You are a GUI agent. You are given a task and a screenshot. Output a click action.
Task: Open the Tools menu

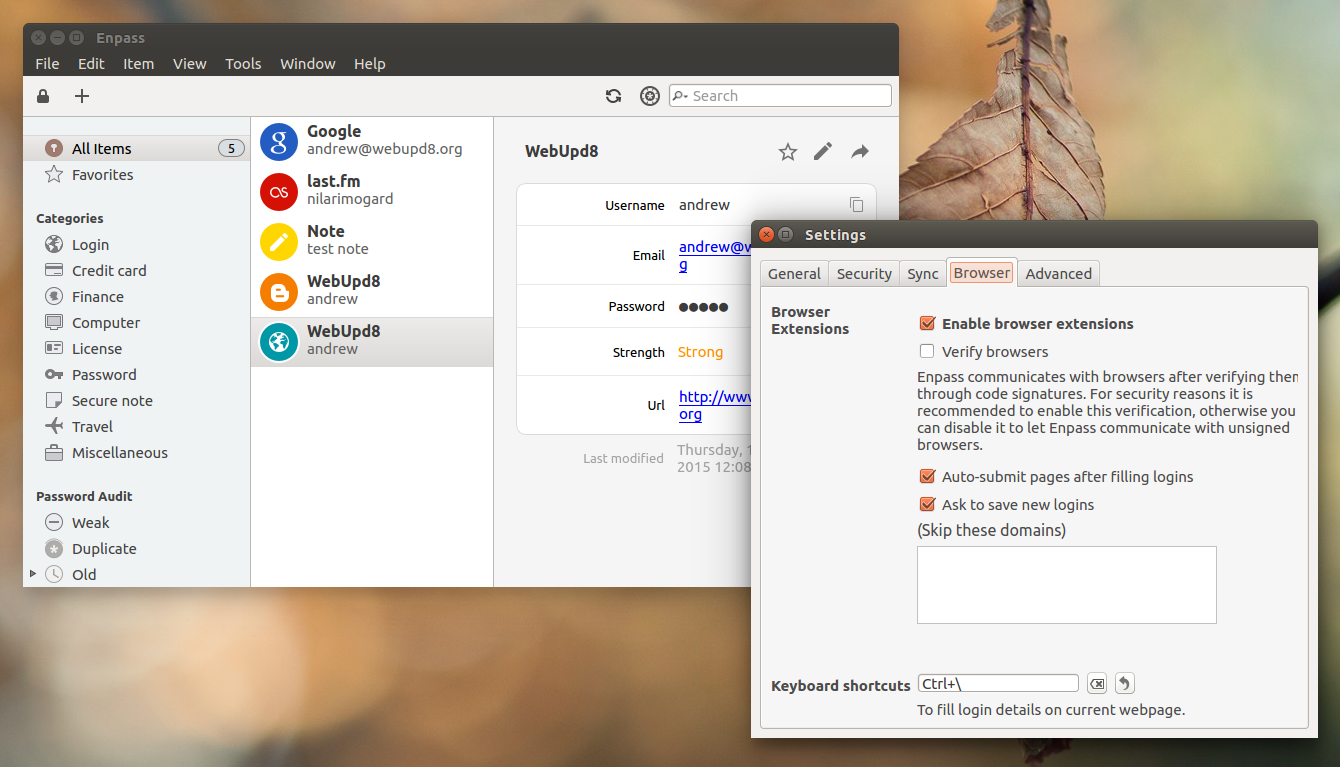pyautogui.click(x=243, y=64)
